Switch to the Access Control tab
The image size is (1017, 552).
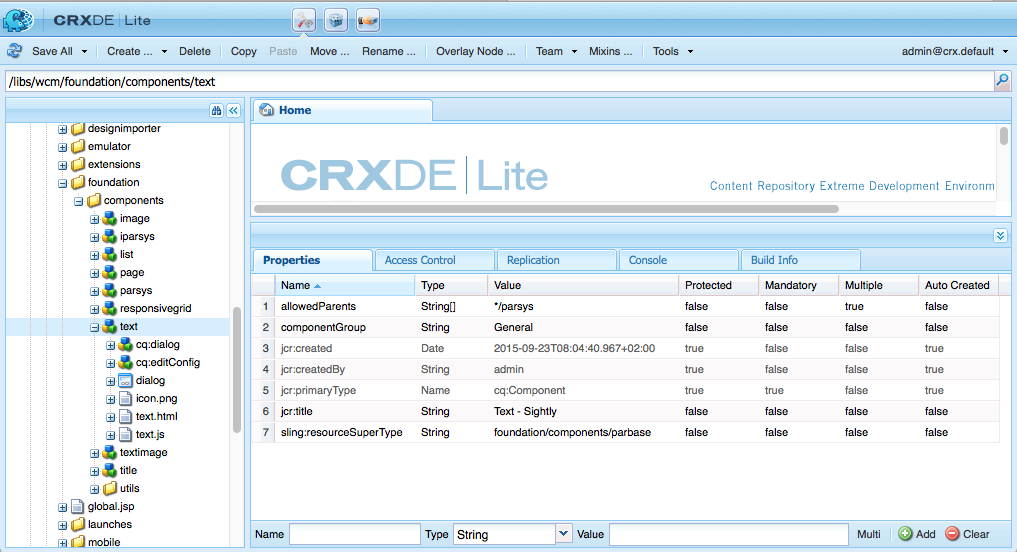pos(420,260)
